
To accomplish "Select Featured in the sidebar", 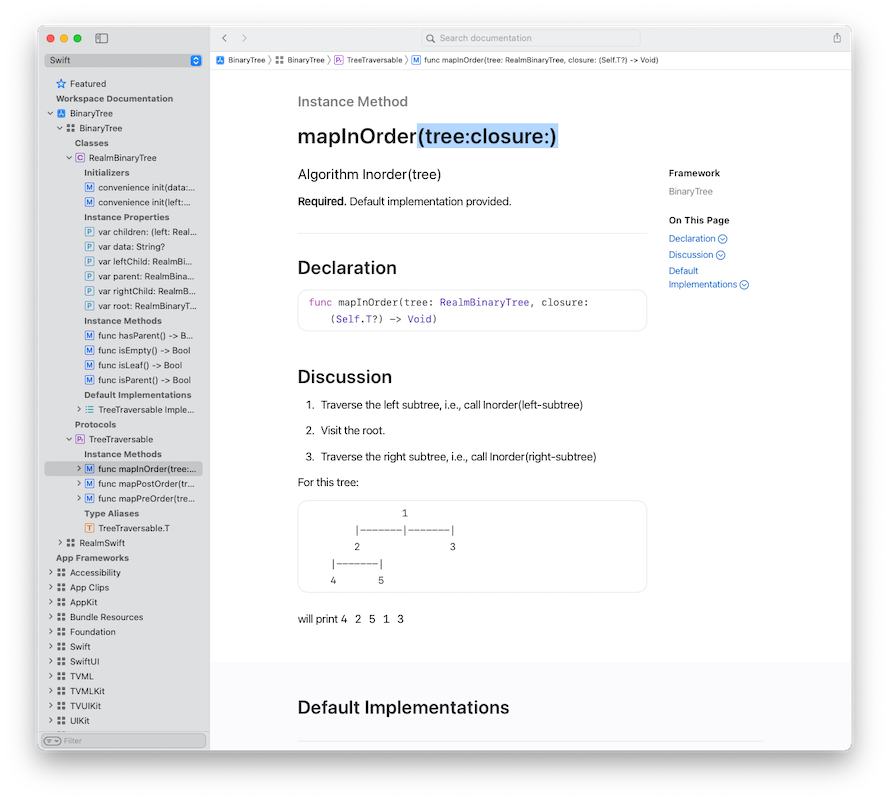I will point(88,83).
